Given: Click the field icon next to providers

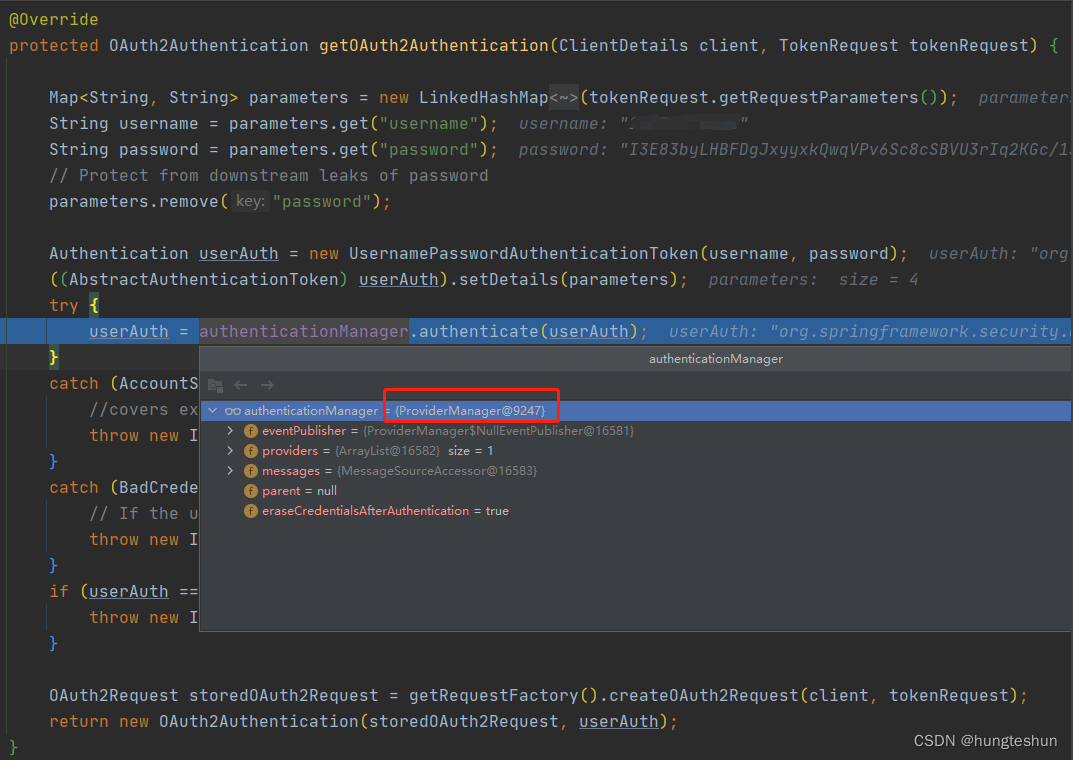Looking at the screenshot, I should [x=249, y=450].
